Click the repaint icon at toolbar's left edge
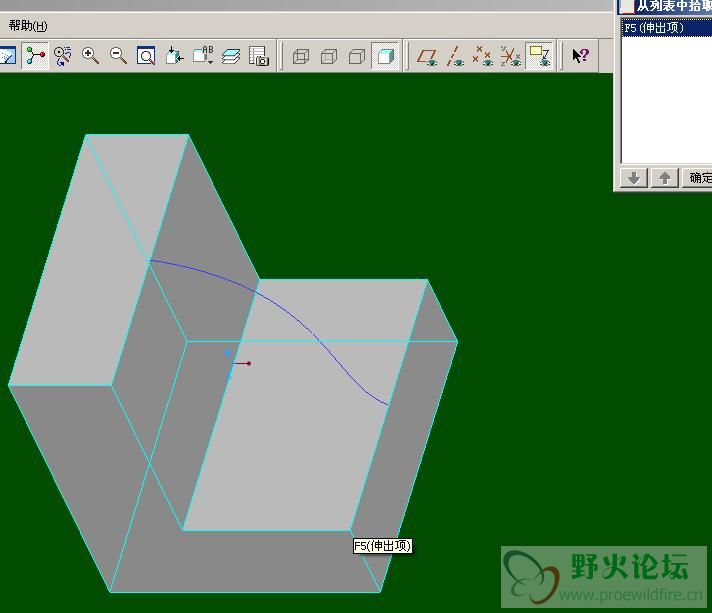This screenshot has height=613, width=712. [x=8, y=56]
